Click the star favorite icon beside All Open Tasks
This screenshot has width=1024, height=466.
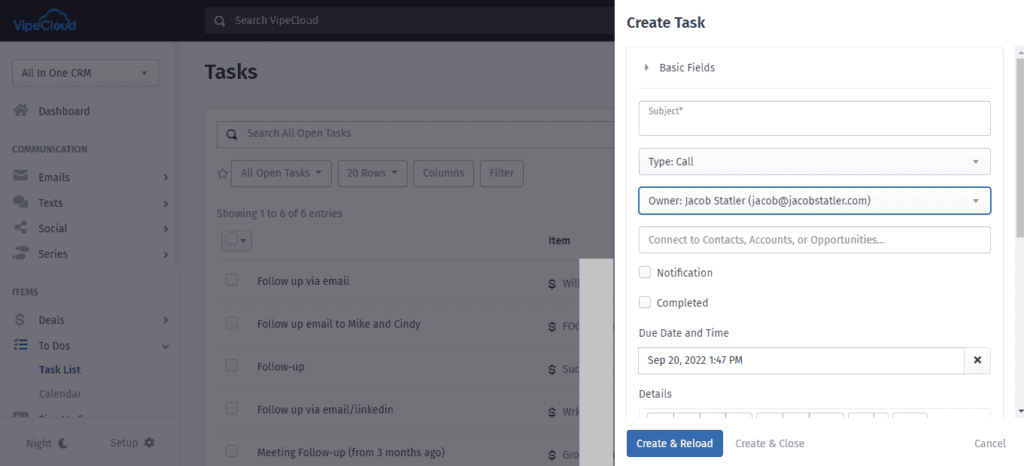click(x=222, y=174)
